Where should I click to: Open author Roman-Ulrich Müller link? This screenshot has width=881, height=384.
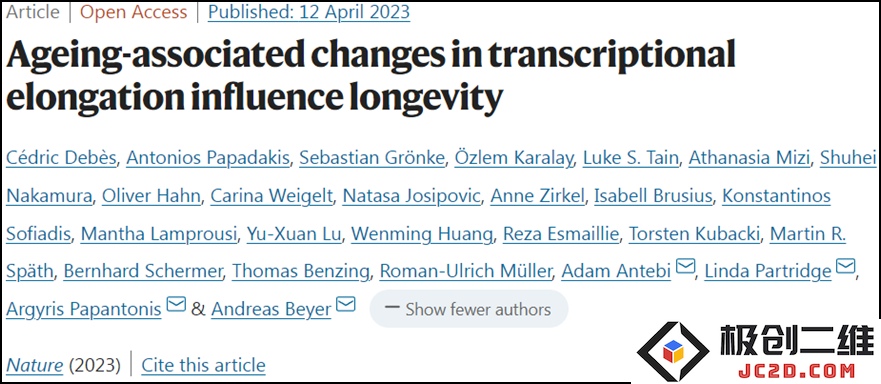click(465, 272)
